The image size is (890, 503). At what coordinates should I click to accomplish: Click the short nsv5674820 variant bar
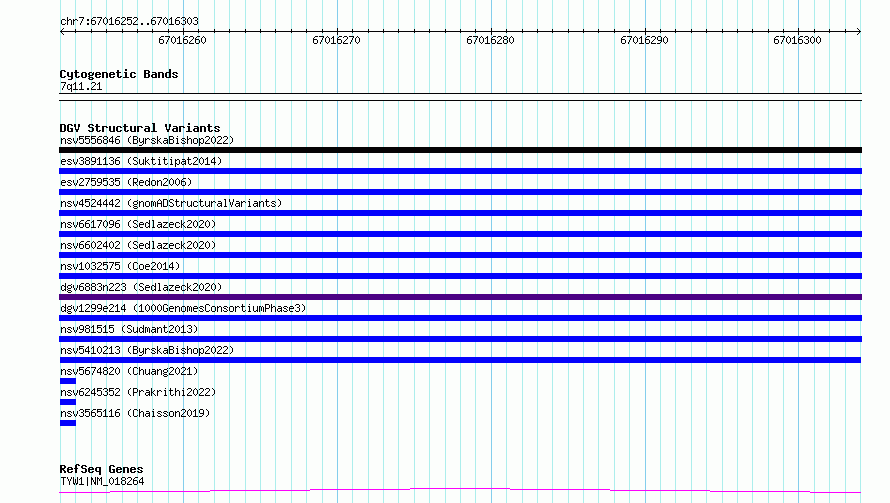(x=68, y=381)
